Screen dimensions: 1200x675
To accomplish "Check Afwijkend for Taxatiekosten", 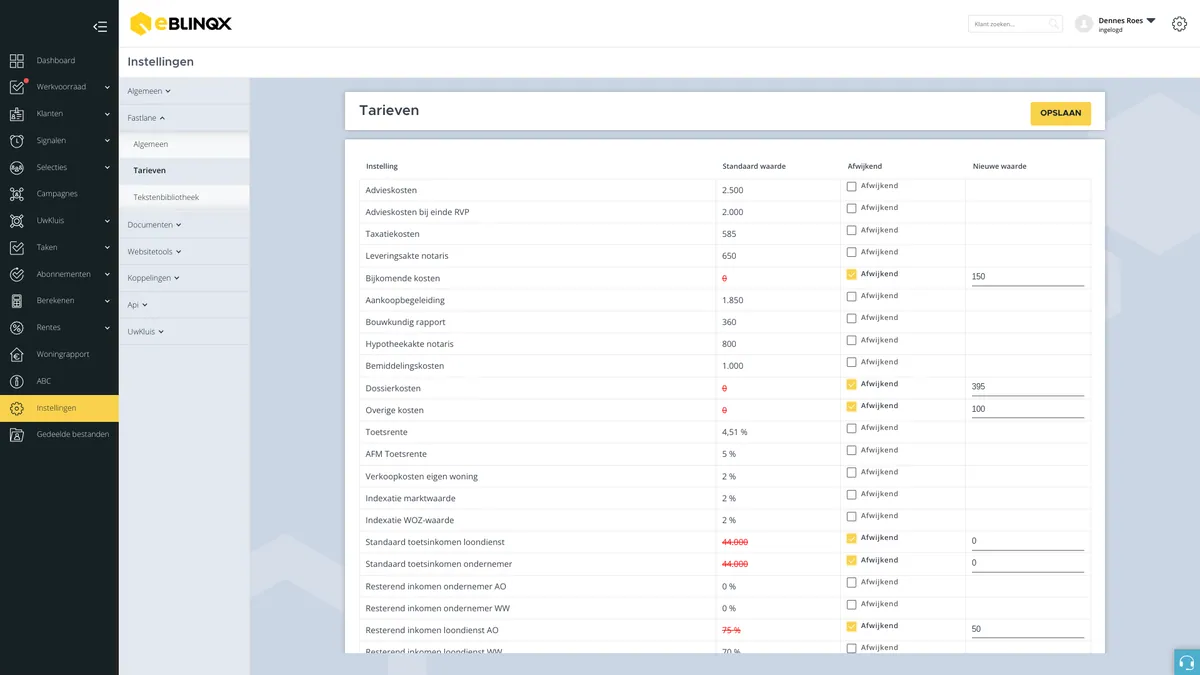I will pos(851,231).
